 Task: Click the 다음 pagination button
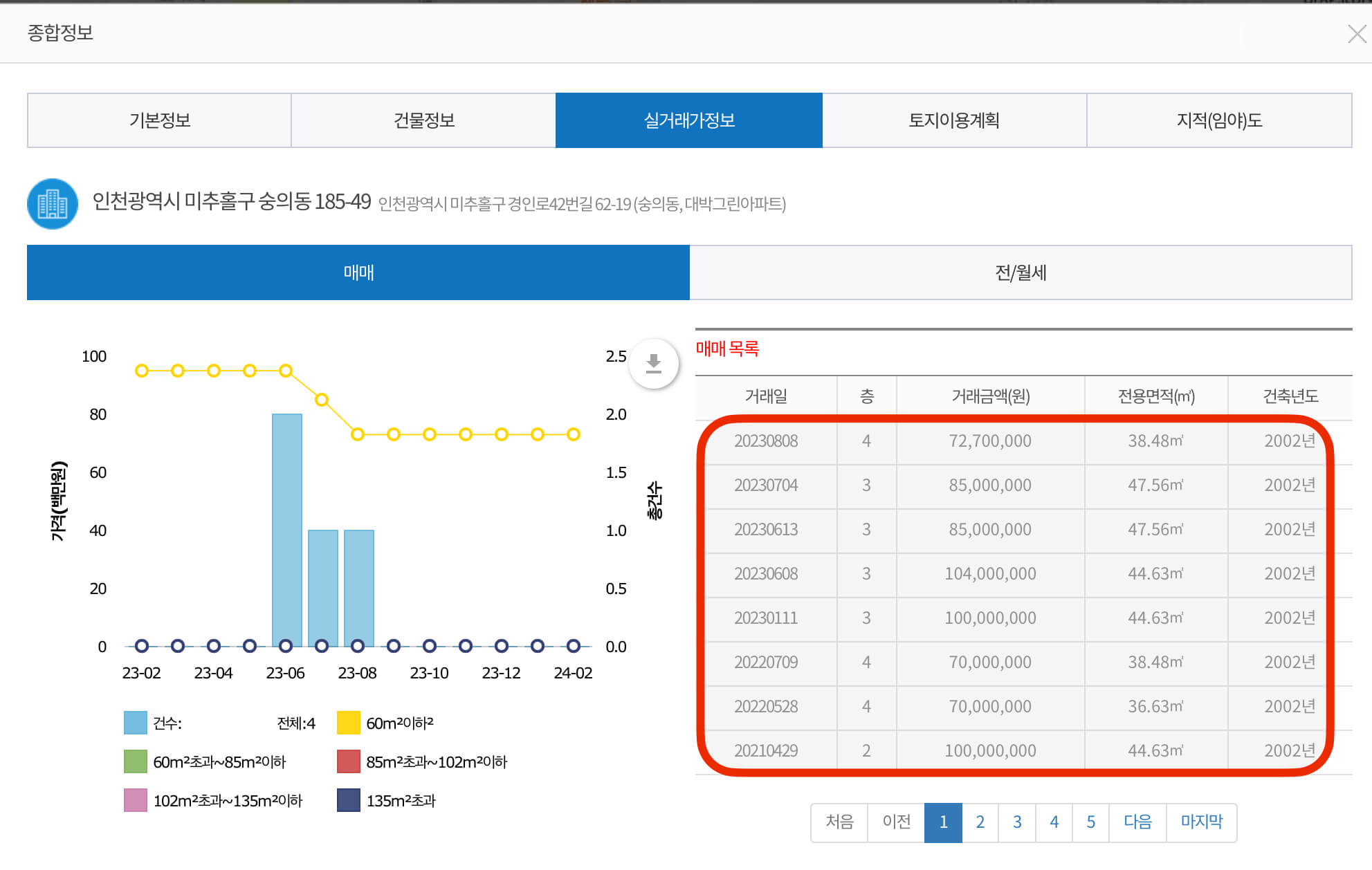1137,822
